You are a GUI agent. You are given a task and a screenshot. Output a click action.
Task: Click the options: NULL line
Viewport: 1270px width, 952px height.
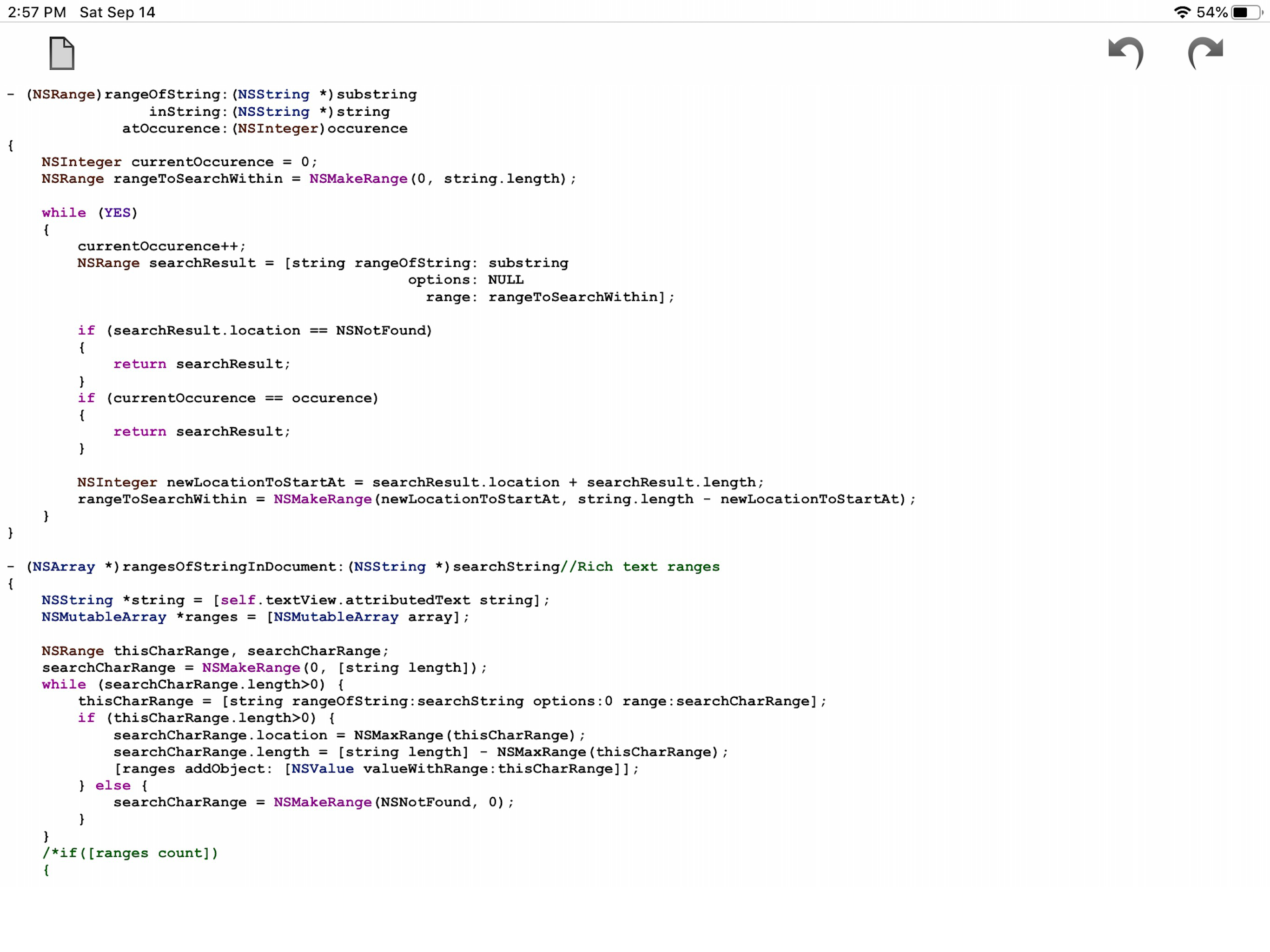tap(466, 280)
